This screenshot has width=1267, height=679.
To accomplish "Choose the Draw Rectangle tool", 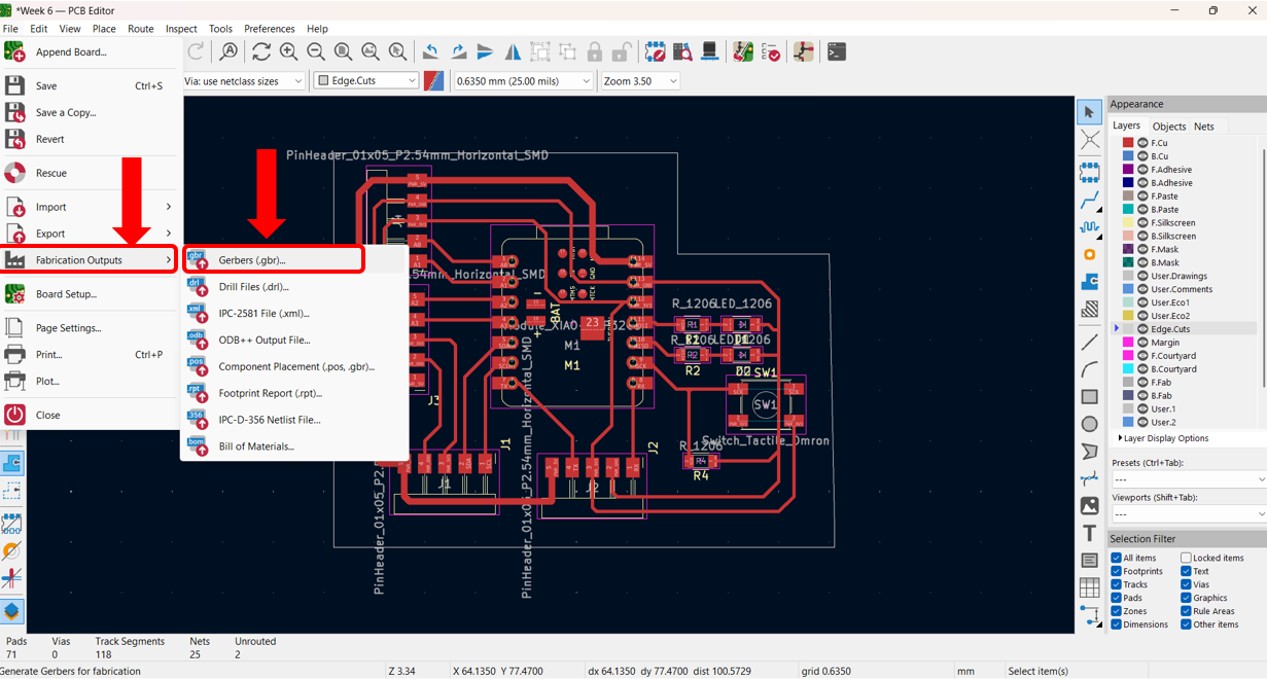I will [x=1089, y=397].
